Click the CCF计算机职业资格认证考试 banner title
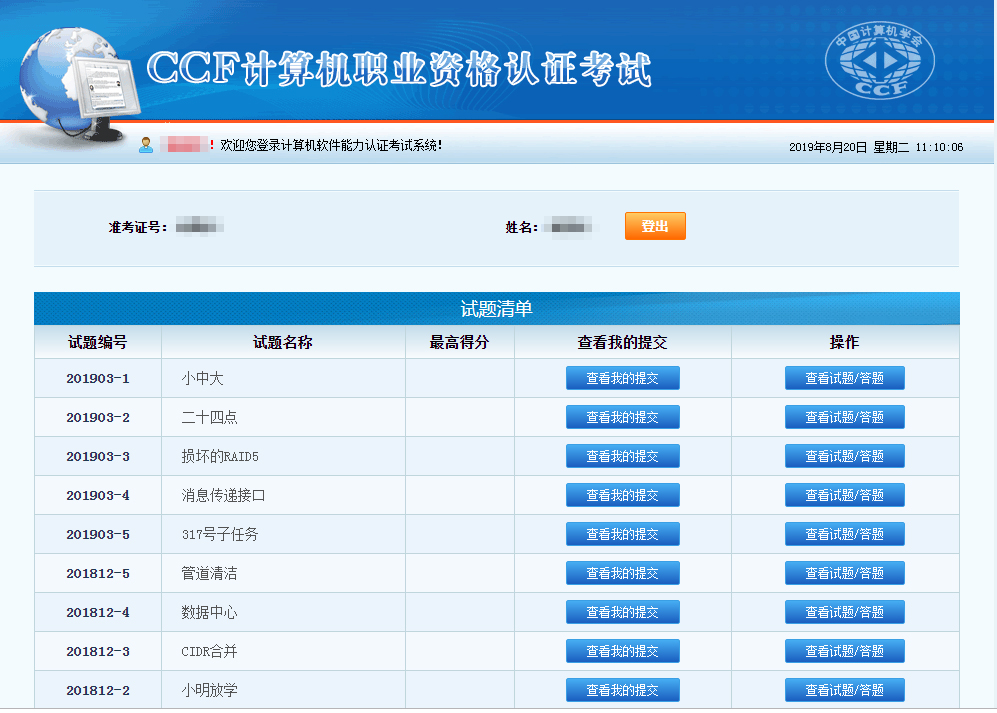Screen dimensions: 997x713 (x=399, y=69)
